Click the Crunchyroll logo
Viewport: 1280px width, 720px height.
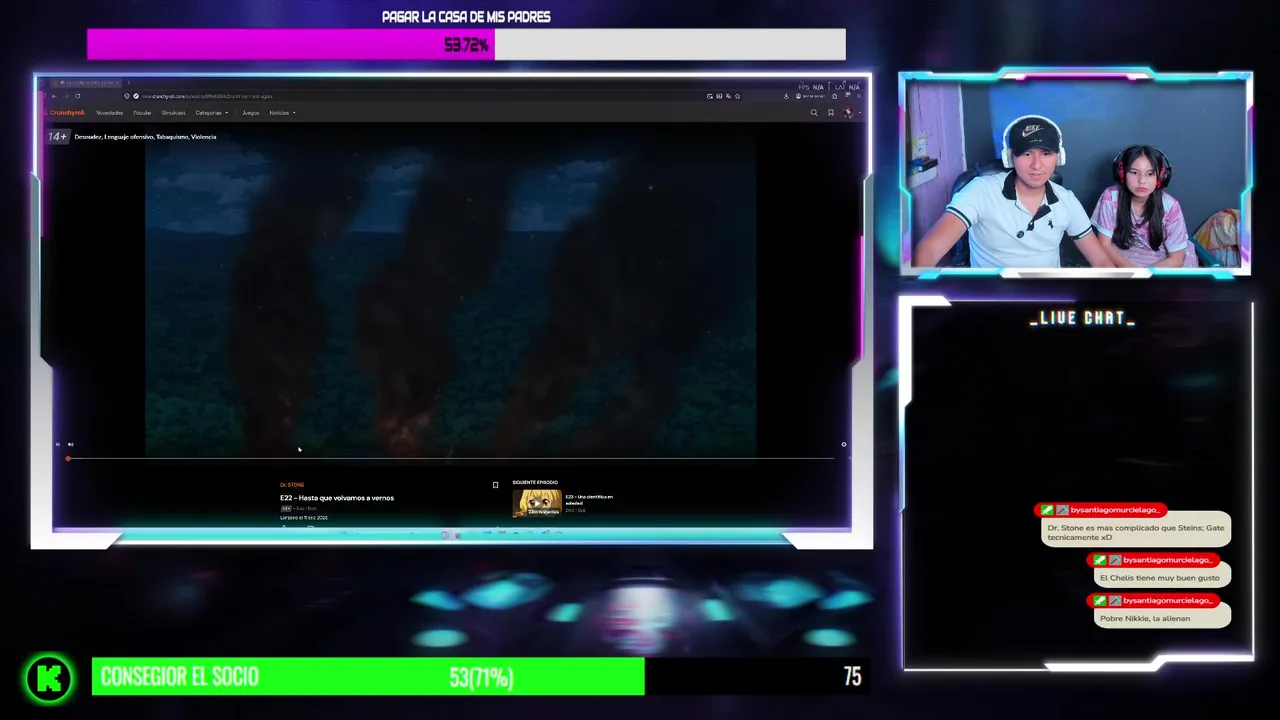click(64, 113)
